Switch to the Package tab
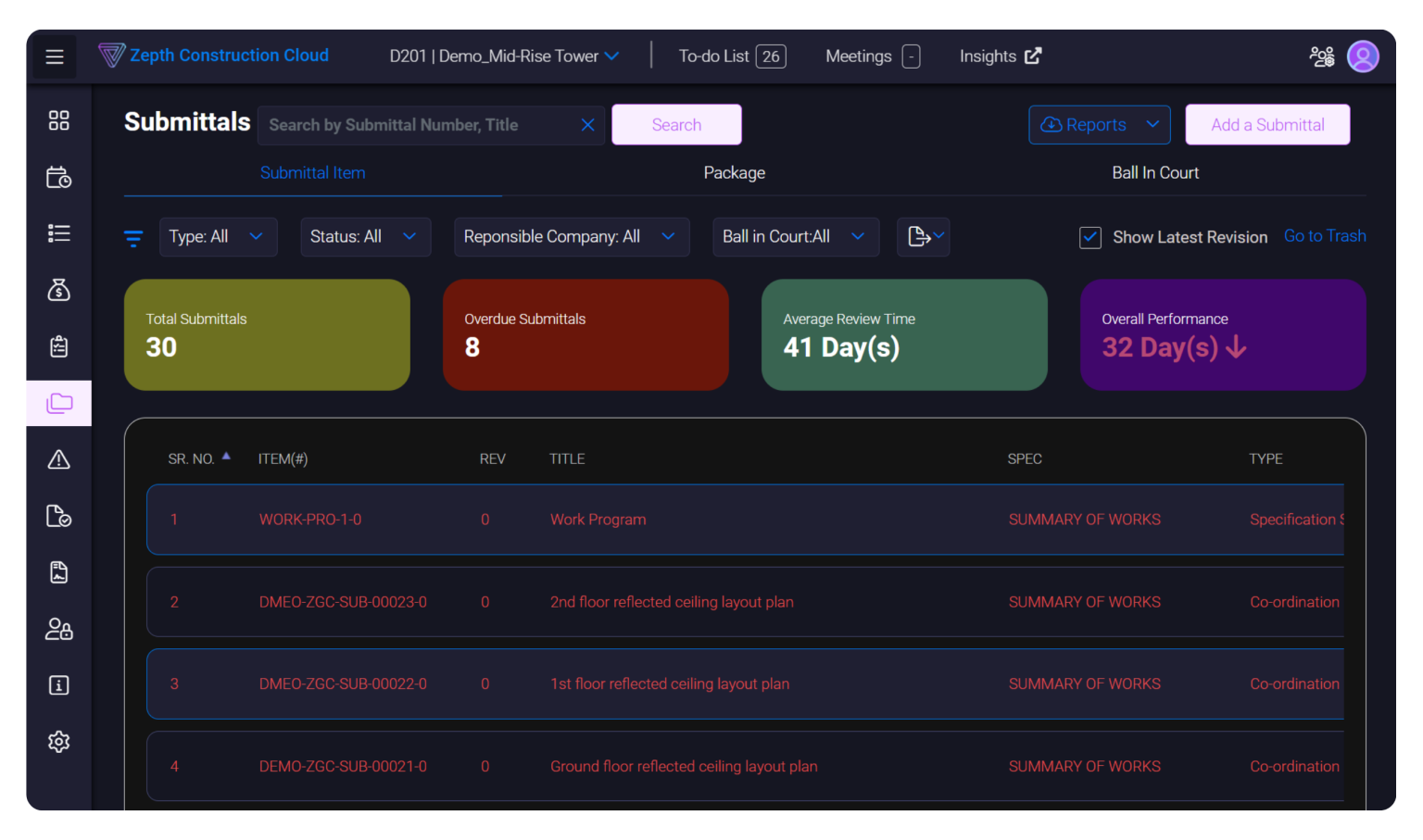The height and width of the screenshot is (840, 1423). [x=734, y=172]
